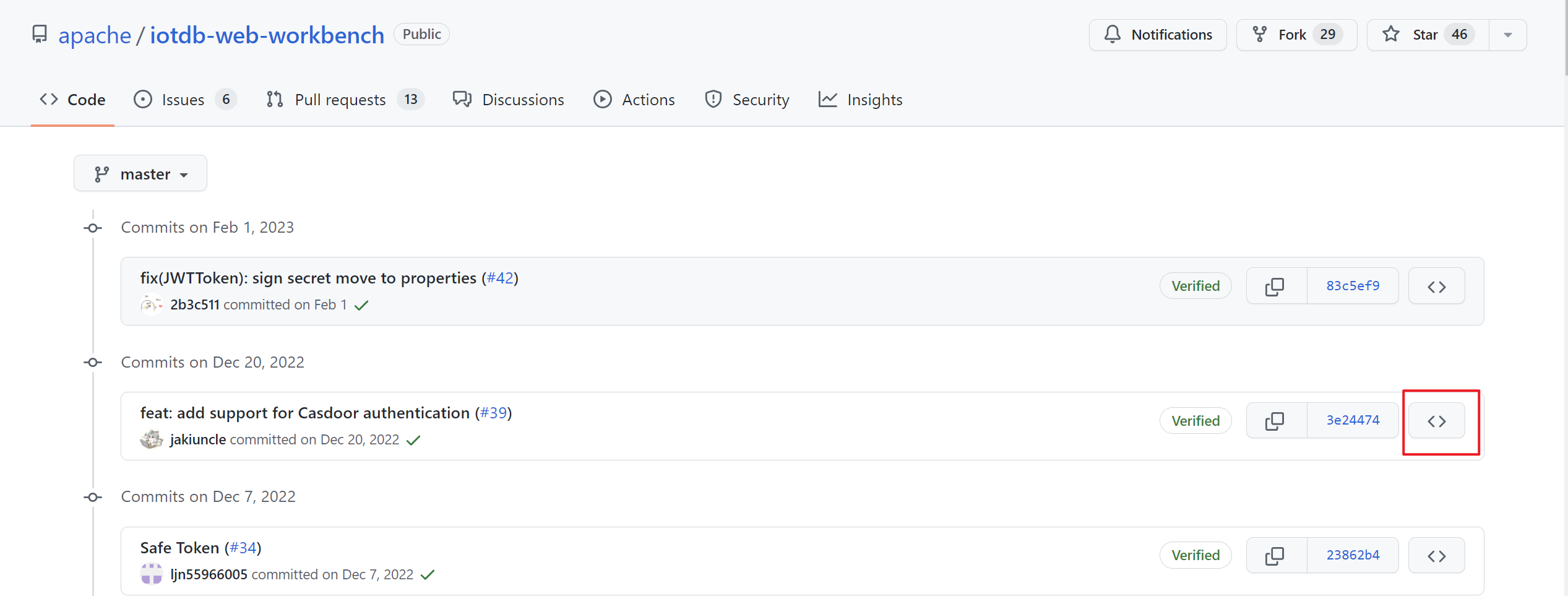Click the green check status for jakiuncle commit
This screenshot has height=596, width=1568.
[413, 440]
